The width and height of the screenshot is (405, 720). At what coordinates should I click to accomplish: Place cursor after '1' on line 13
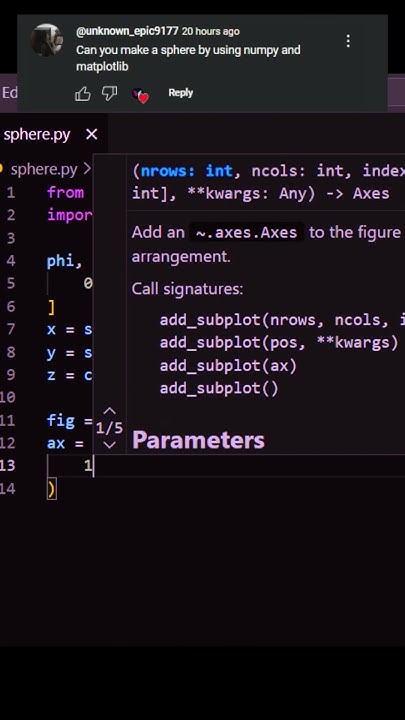tap(93, 466)
